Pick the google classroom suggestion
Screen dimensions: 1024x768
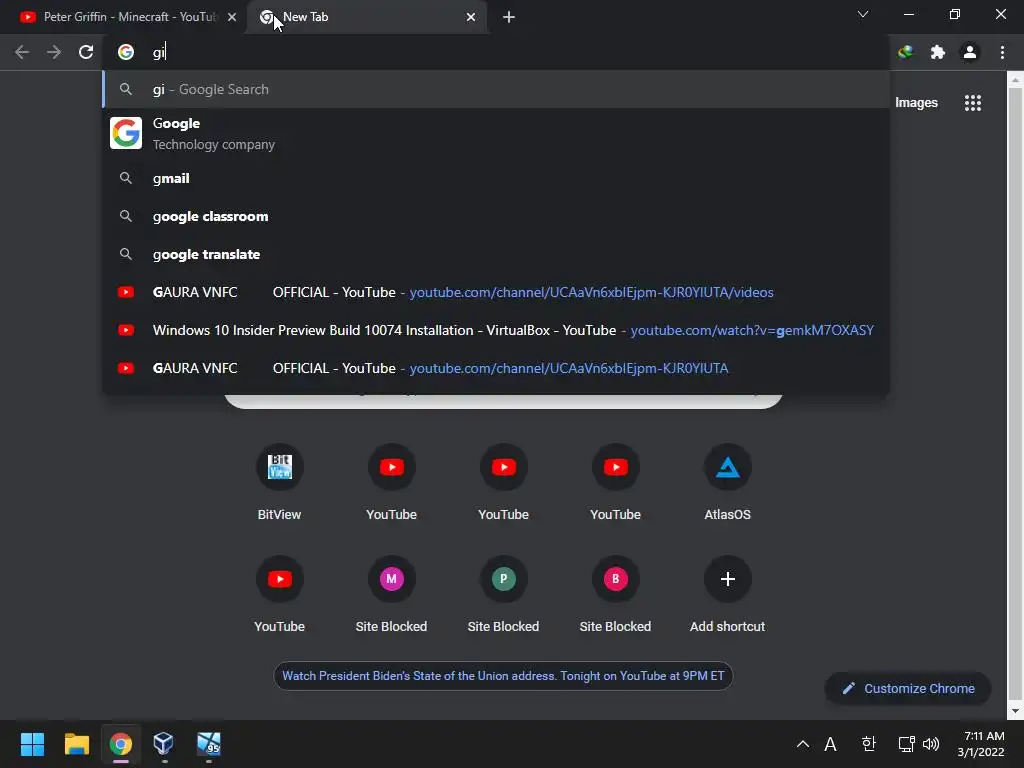click(x=496, y=216)
